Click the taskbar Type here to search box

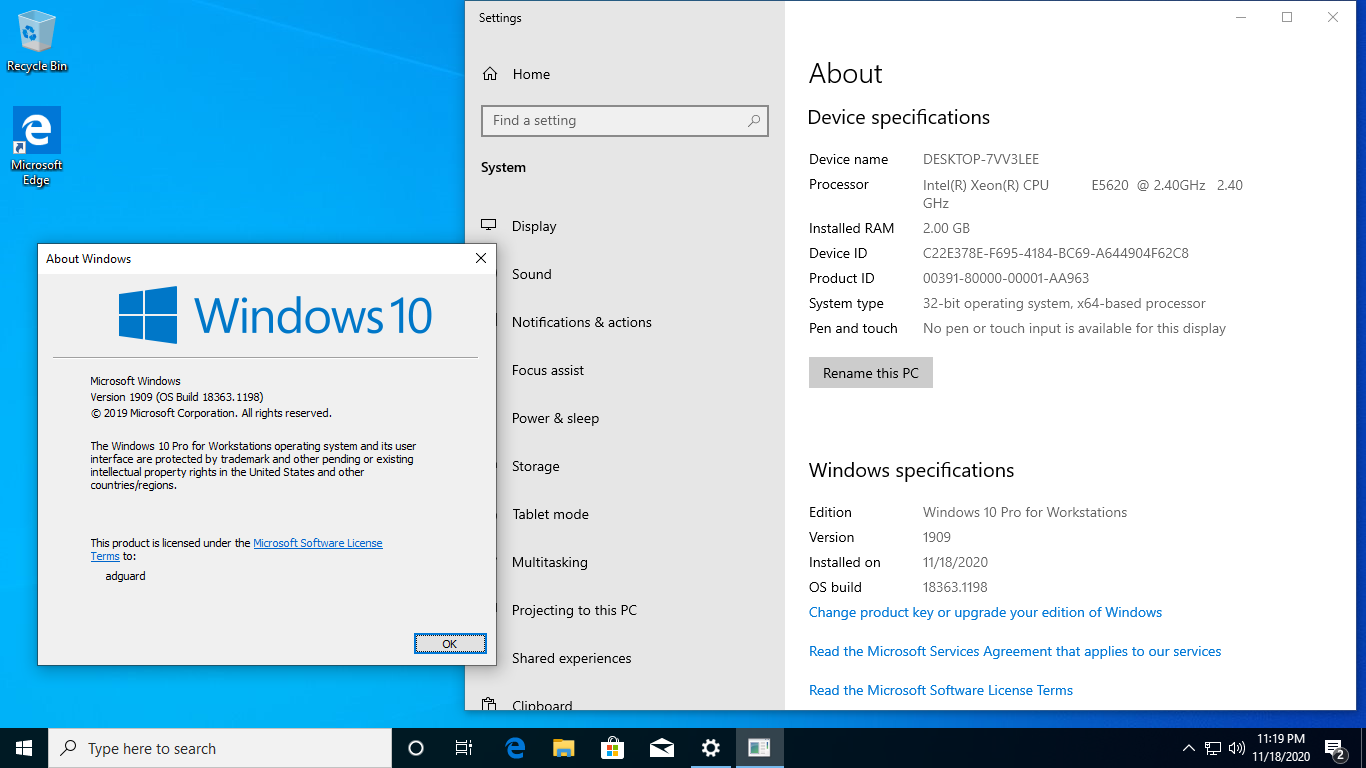coord(220,748)
